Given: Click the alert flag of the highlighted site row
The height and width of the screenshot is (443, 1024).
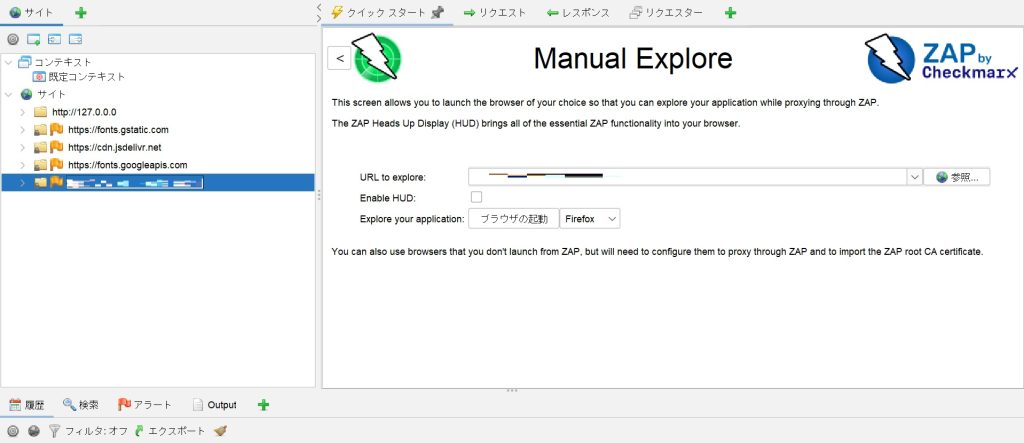Looking at the screenshot, I should 57,182.
